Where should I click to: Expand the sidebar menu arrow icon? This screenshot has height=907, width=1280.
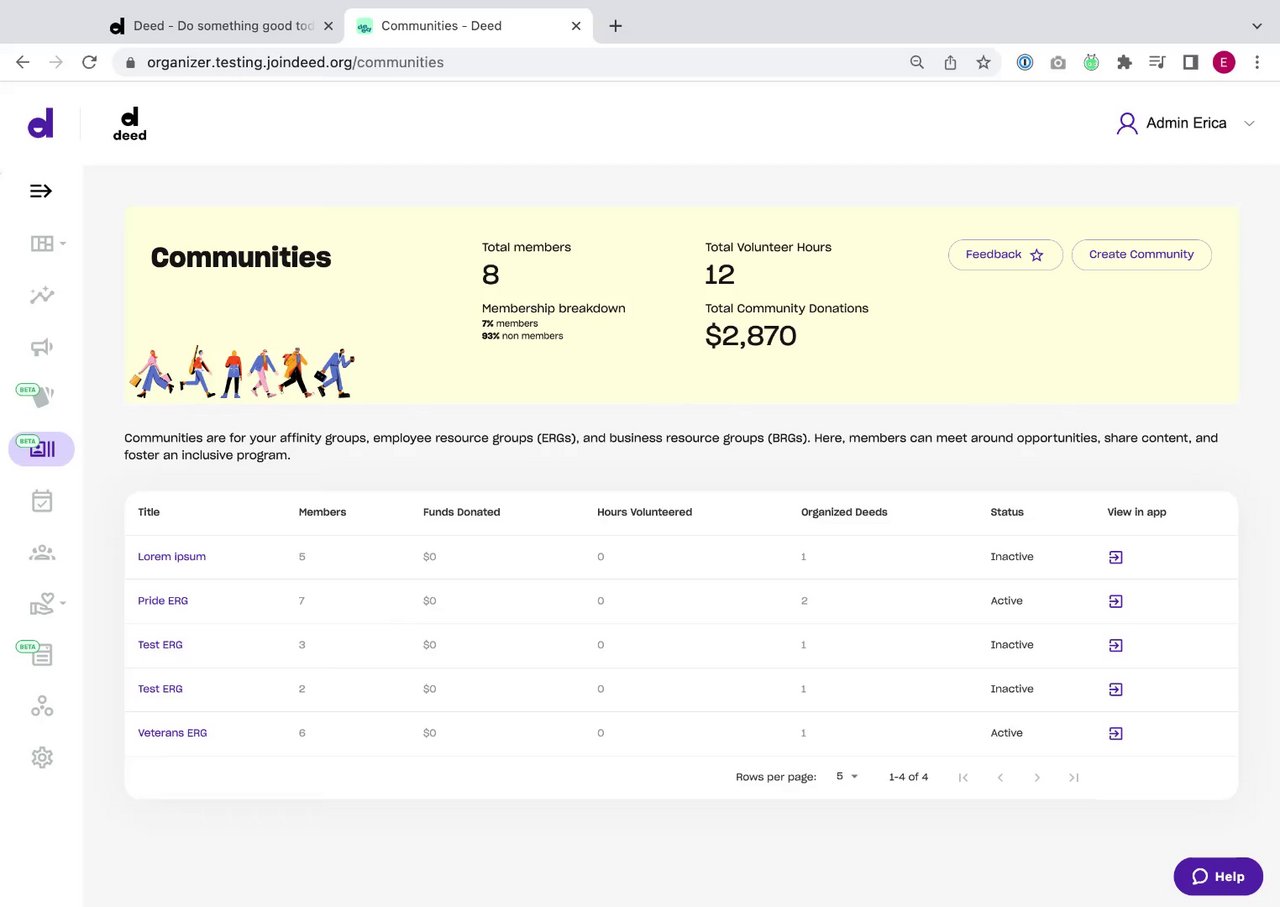(41, 191)
